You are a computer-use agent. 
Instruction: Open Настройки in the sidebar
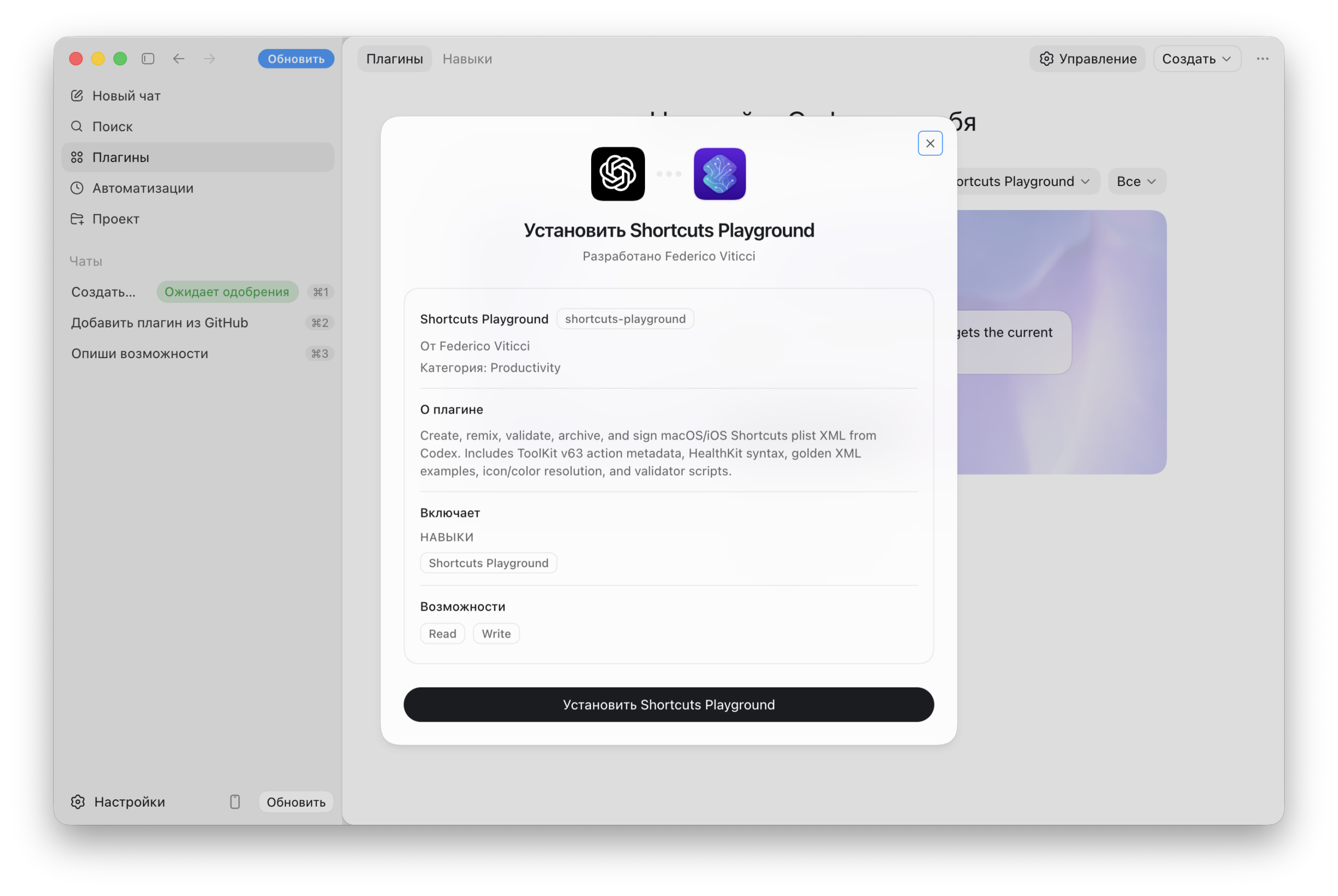coord(118,802)
